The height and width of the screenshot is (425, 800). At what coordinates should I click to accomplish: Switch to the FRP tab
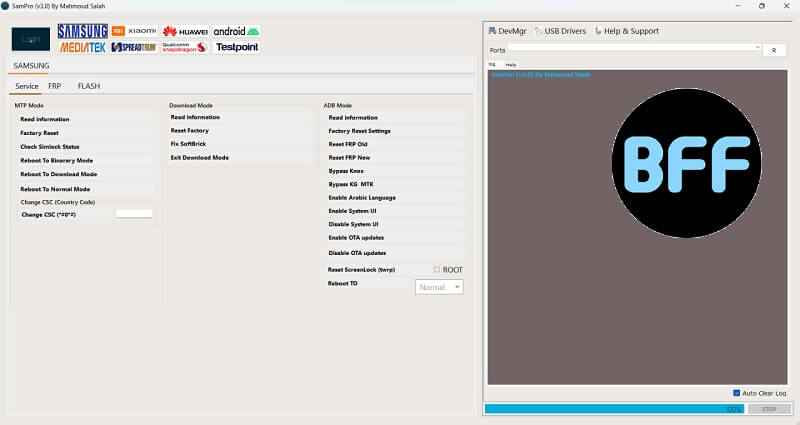(55, 86)
